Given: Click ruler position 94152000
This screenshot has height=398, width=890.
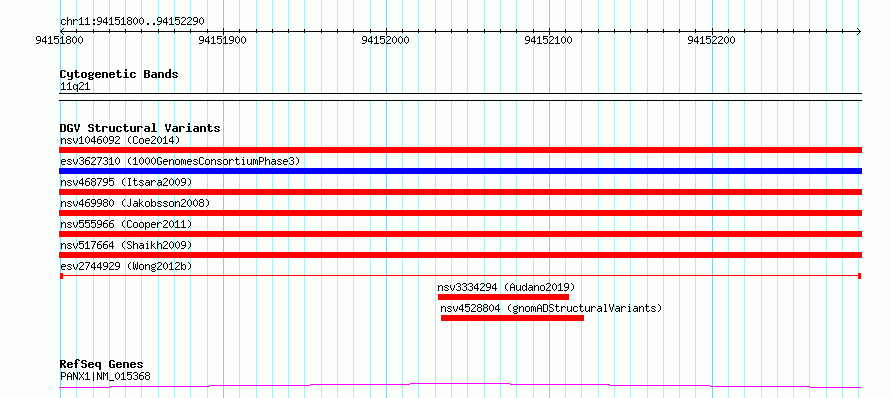Looking at the screenshot, I should coord(386,40).
